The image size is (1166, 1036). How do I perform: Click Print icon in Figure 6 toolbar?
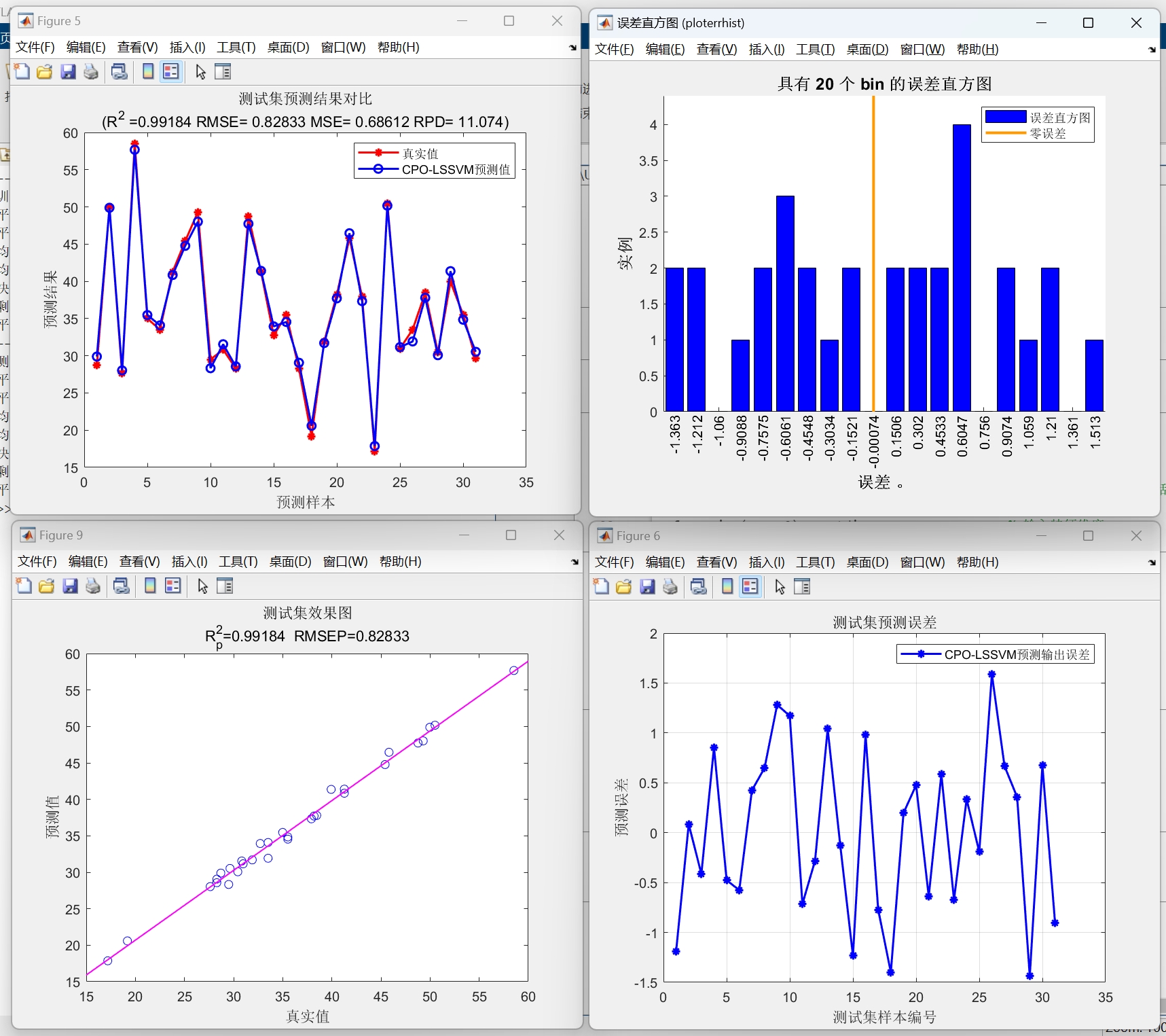point(670,586)
